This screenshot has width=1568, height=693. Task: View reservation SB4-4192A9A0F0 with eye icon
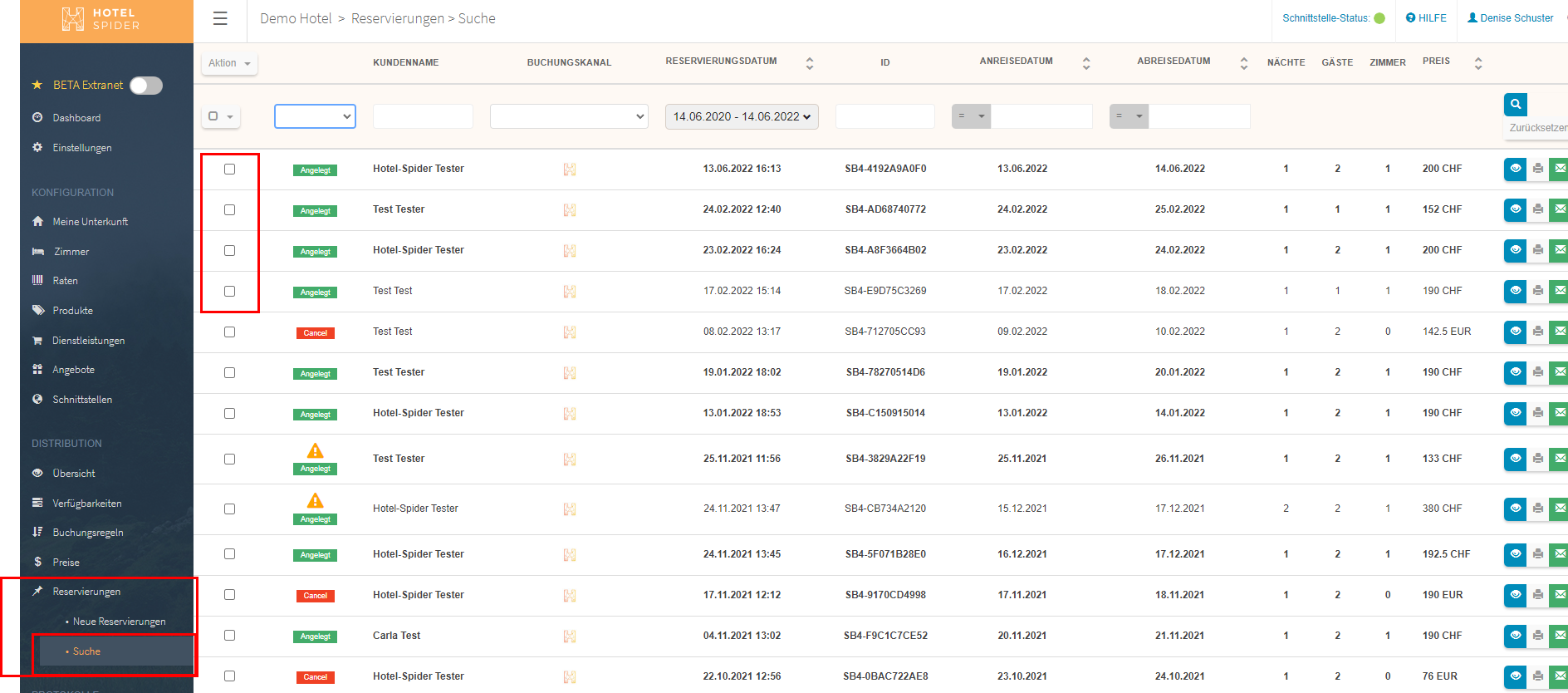tap(1515, 169)
